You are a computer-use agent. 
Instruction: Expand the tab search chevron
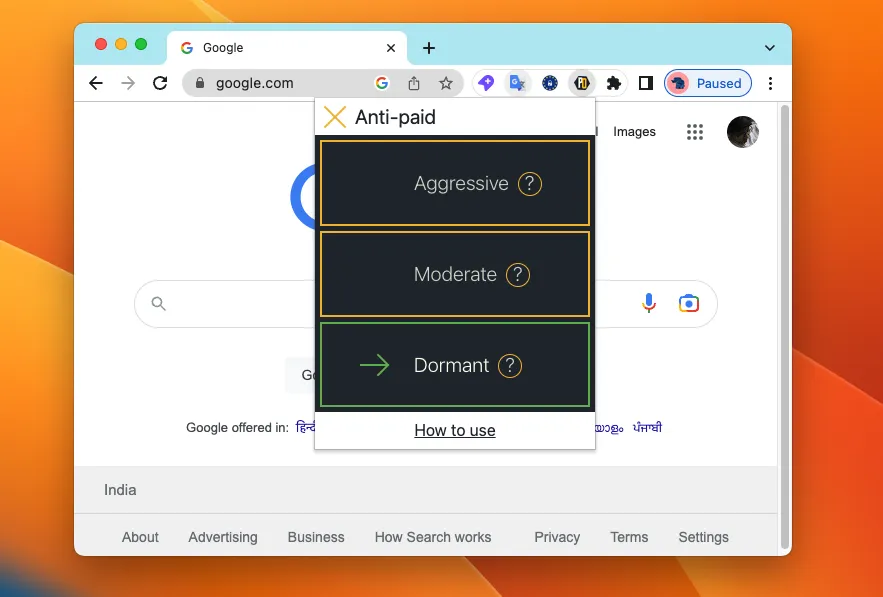pos(769,48)
